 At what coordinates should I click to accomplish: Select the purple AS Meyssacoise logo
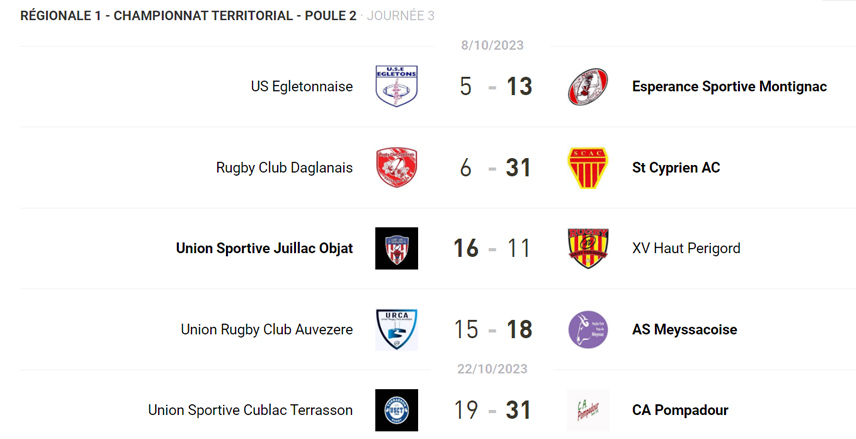pyautogui.click(x=587, y=329)
